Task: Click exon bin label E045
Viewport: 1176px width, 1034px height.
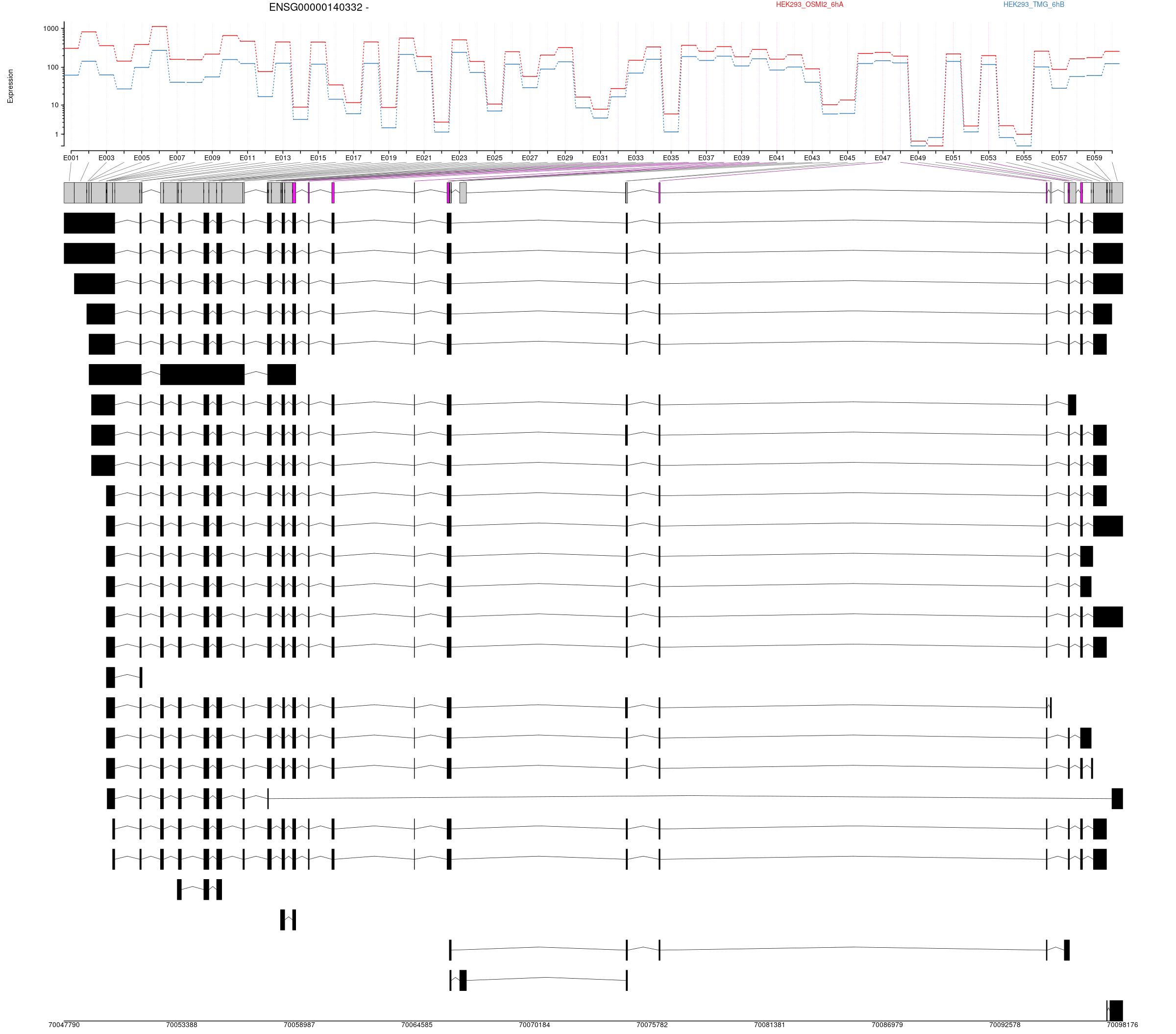Action: pos(848,158)
